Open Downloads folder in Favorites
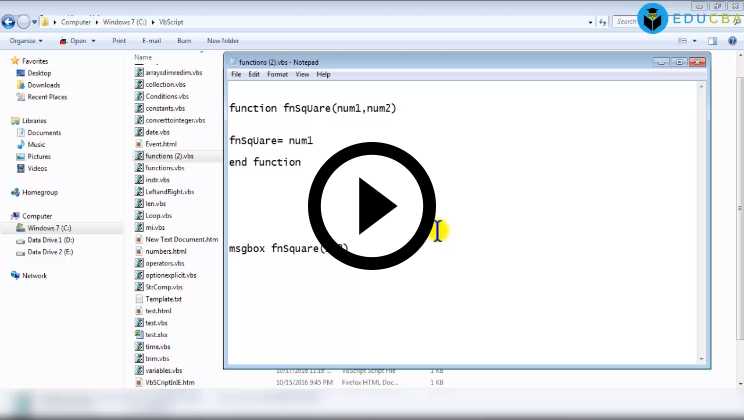The image size is (744, 420). tap(43, 85)
